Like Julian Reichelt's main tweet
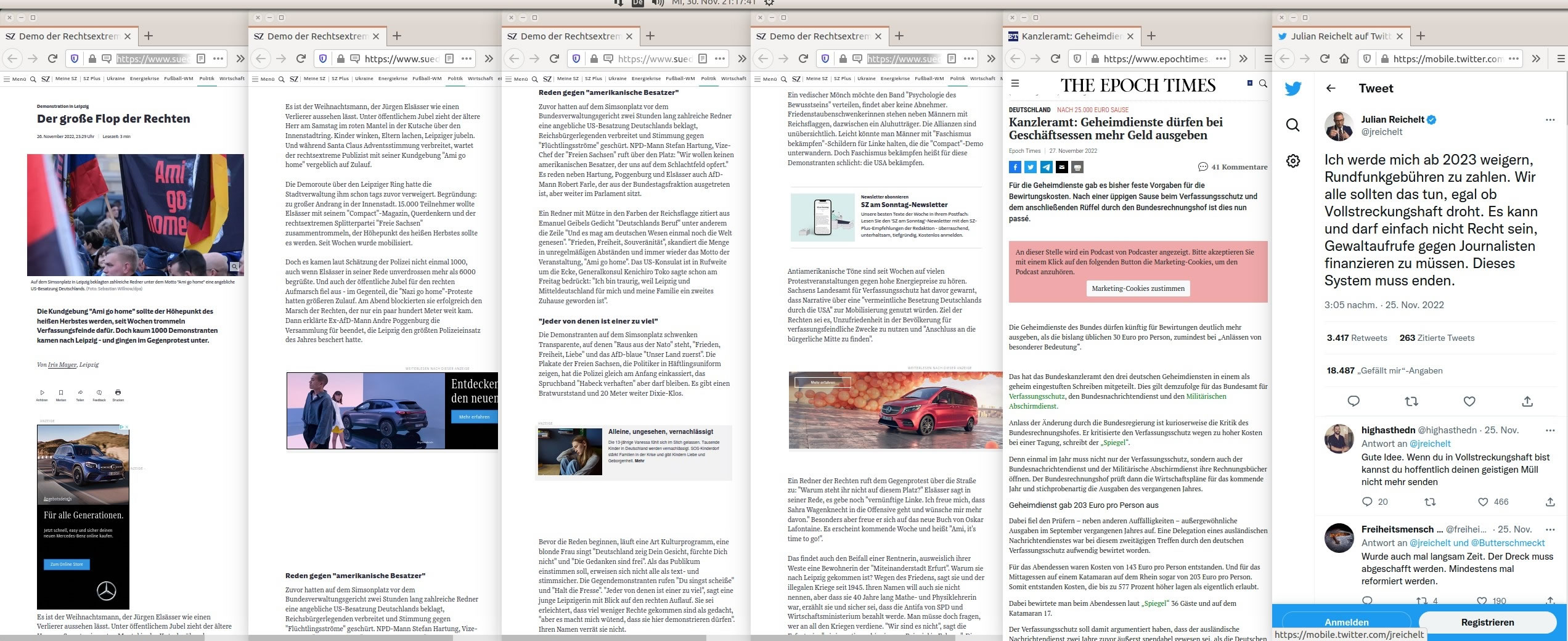 tap(1469, 401)
